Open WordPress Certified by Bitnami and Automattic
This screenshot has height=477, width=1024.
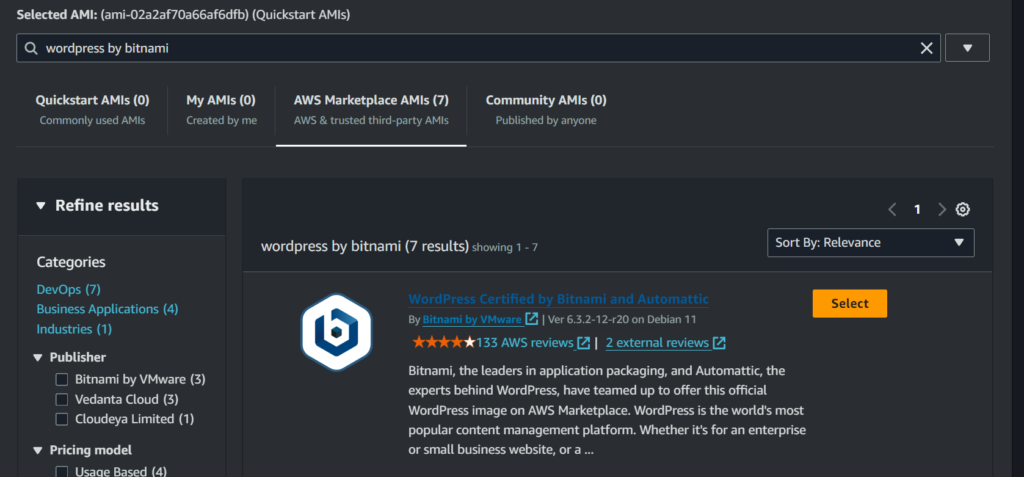[x=558, y=299]
